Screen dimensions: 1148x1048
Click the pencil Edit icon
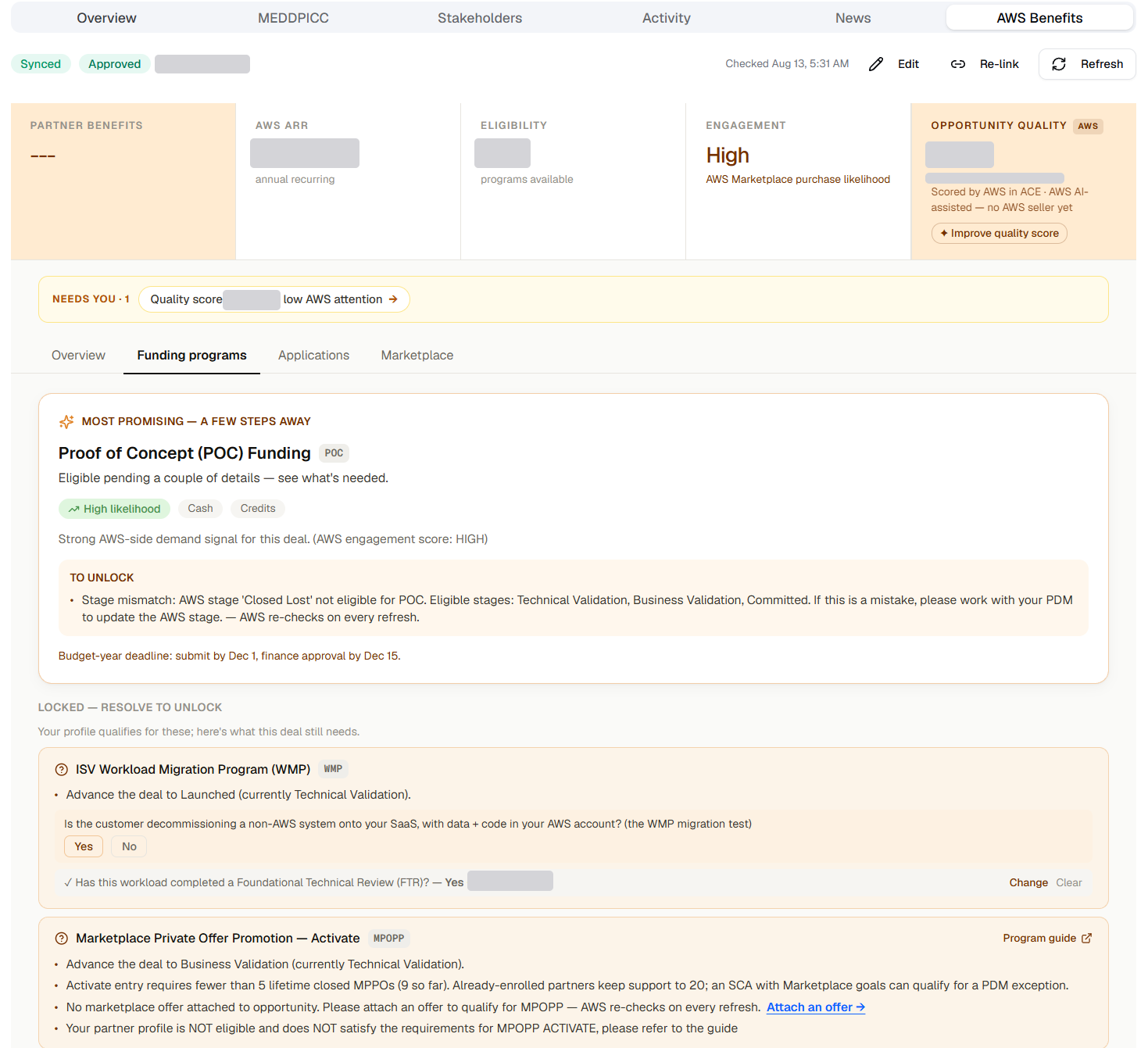click(876, 64)
